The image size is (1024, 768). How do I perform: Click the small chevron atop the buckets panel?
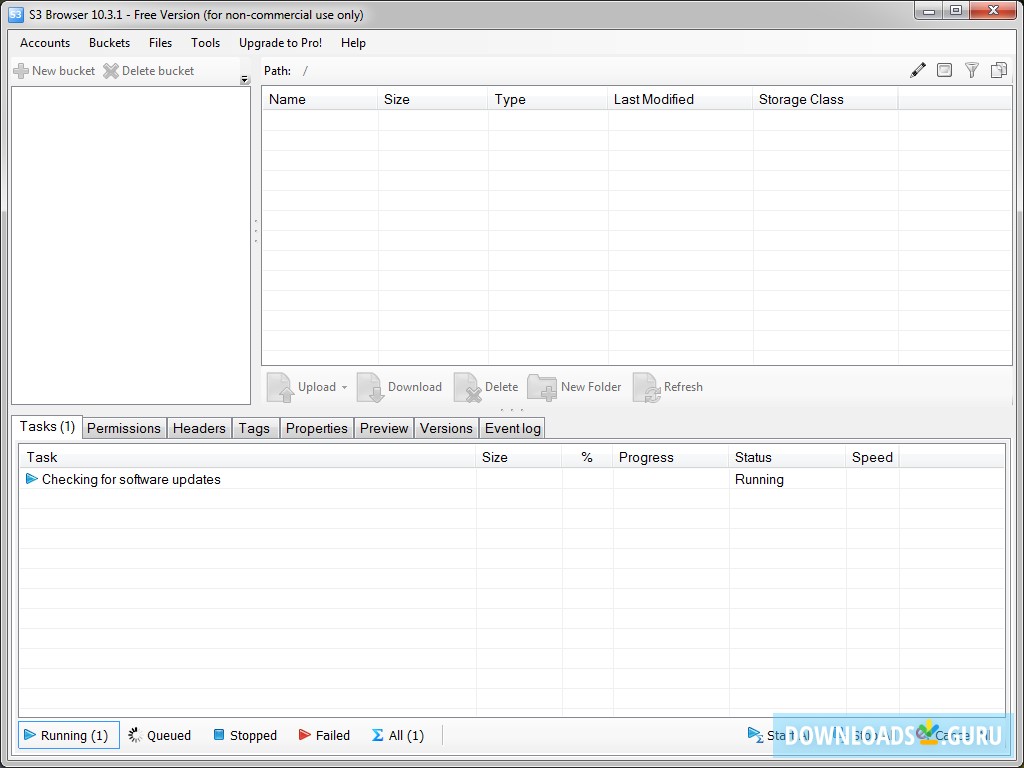click(x=244, y=78)
